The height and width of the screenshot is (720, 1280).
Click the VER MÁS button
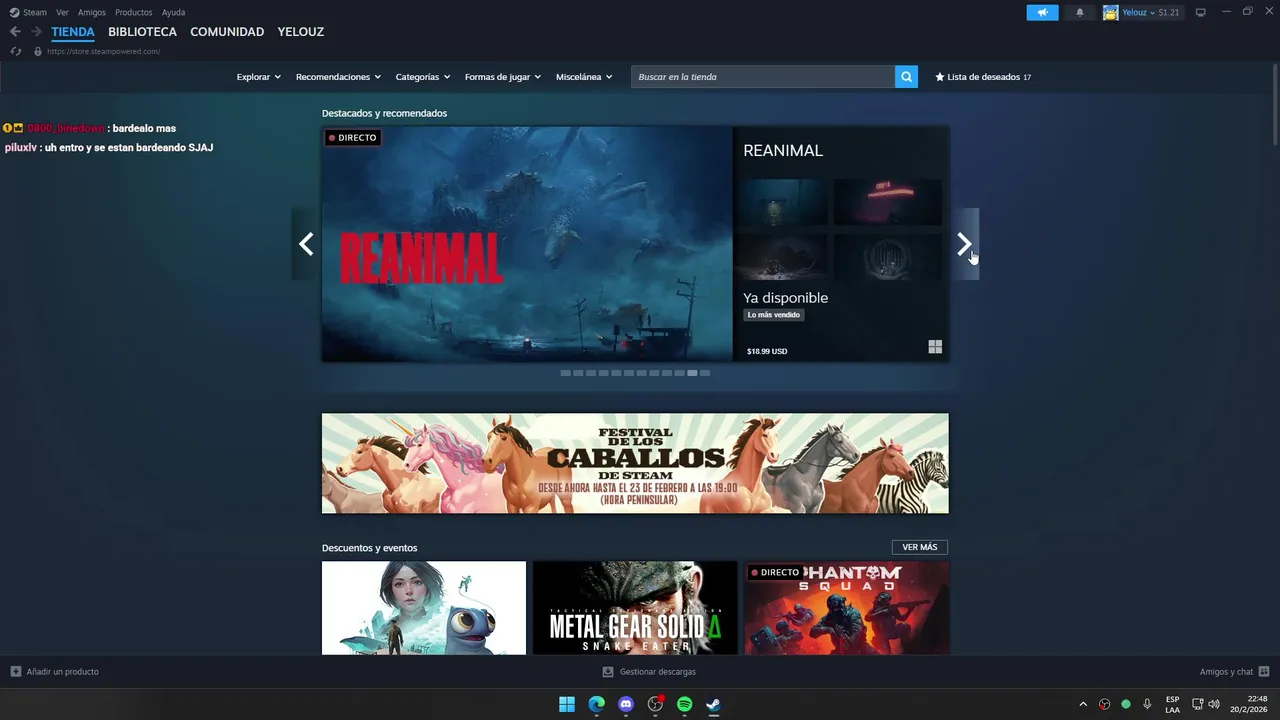point(920,547)
